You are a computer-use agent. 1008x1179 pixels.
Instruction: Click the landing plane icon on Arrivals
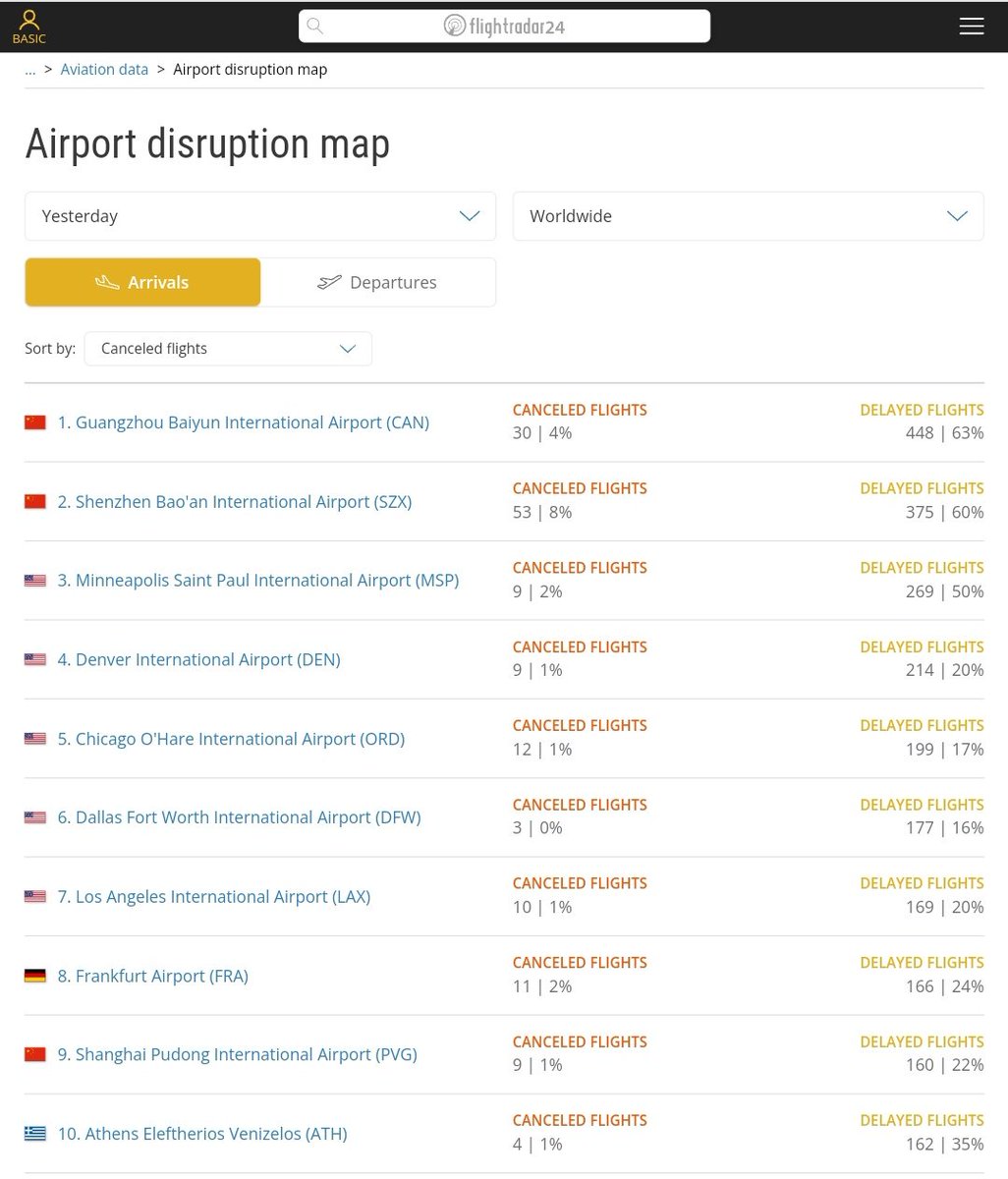click(x=107, y=282)
